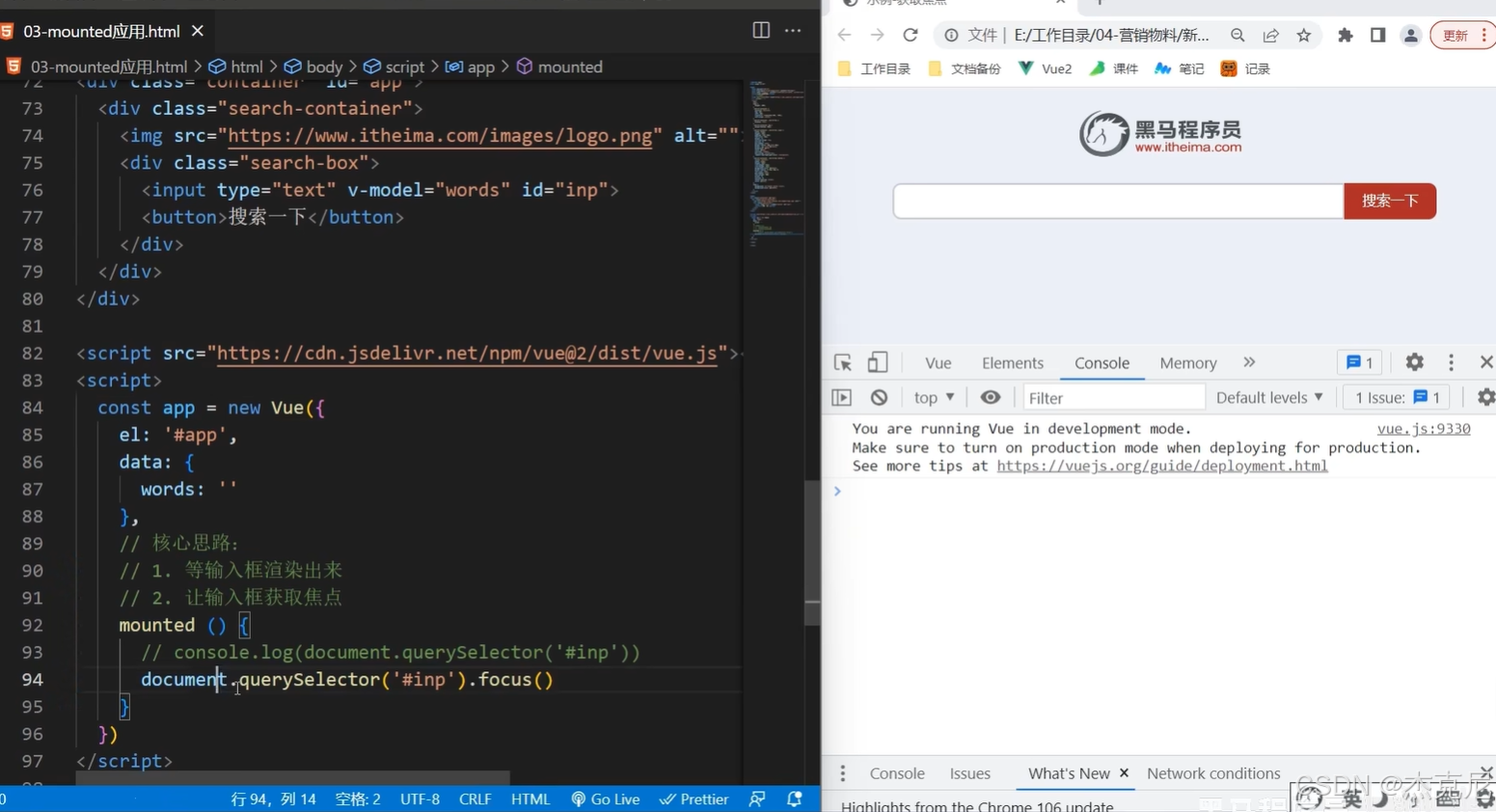Click the zoom magnifier icon in address bar

1238,36
